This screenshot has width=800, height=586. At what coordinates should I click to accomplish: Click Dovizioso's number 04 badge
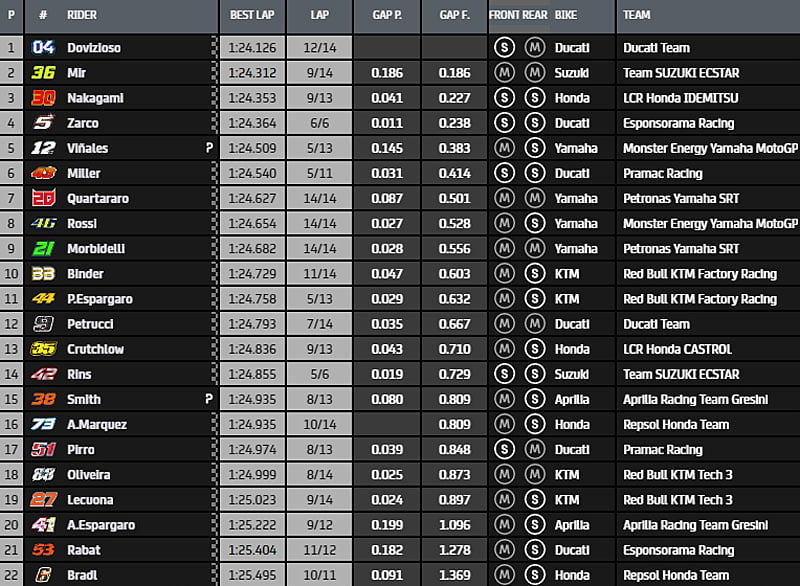click(x=43, y=47)
